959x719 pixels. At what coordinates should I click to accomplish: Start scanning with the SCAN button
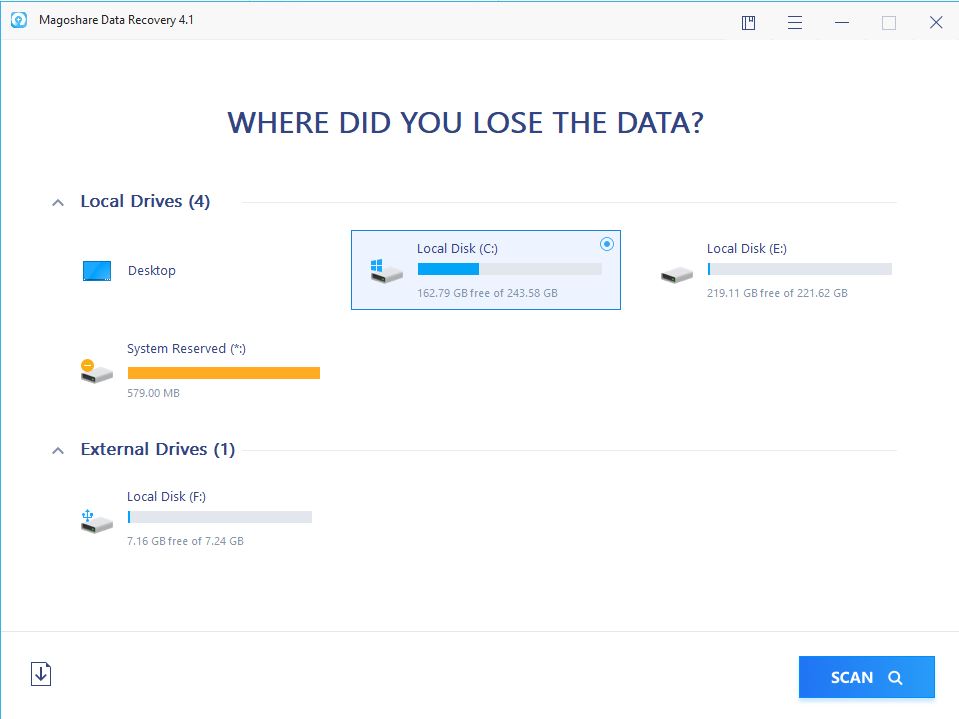(x=866, y=677)
